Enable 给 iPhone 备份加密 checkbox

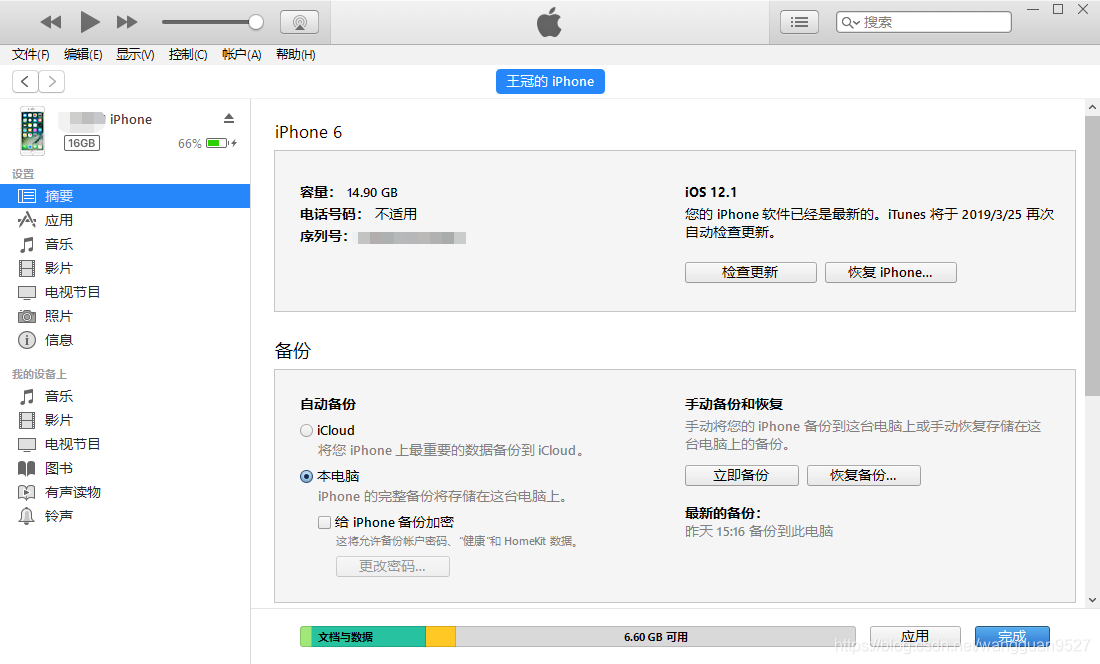(324, 522)
